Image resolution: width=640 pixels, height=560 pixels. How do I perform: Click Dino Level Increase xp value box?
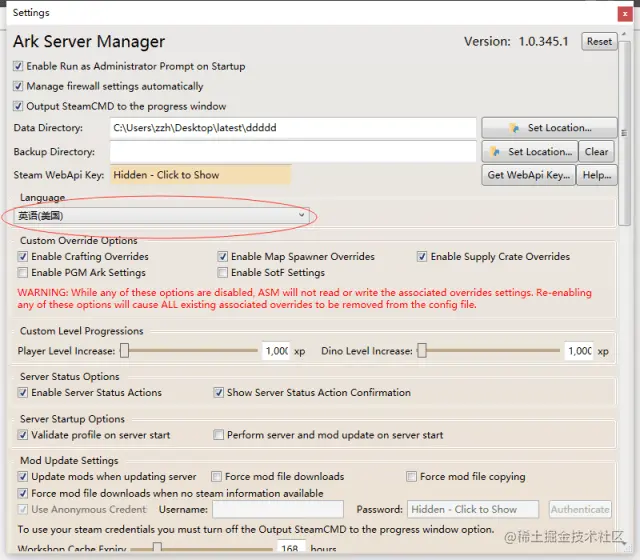click(579, 351)
